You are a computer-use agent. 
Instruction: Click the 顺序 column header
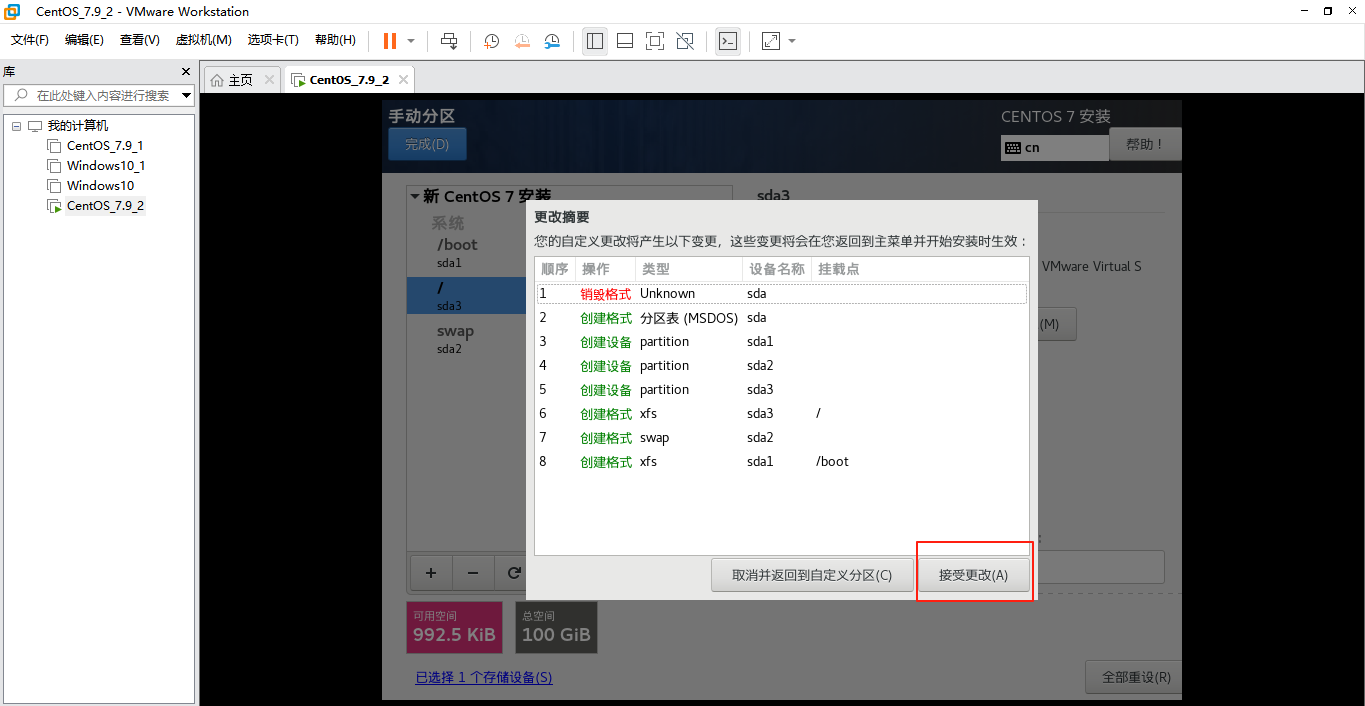(x=555, y=269)
